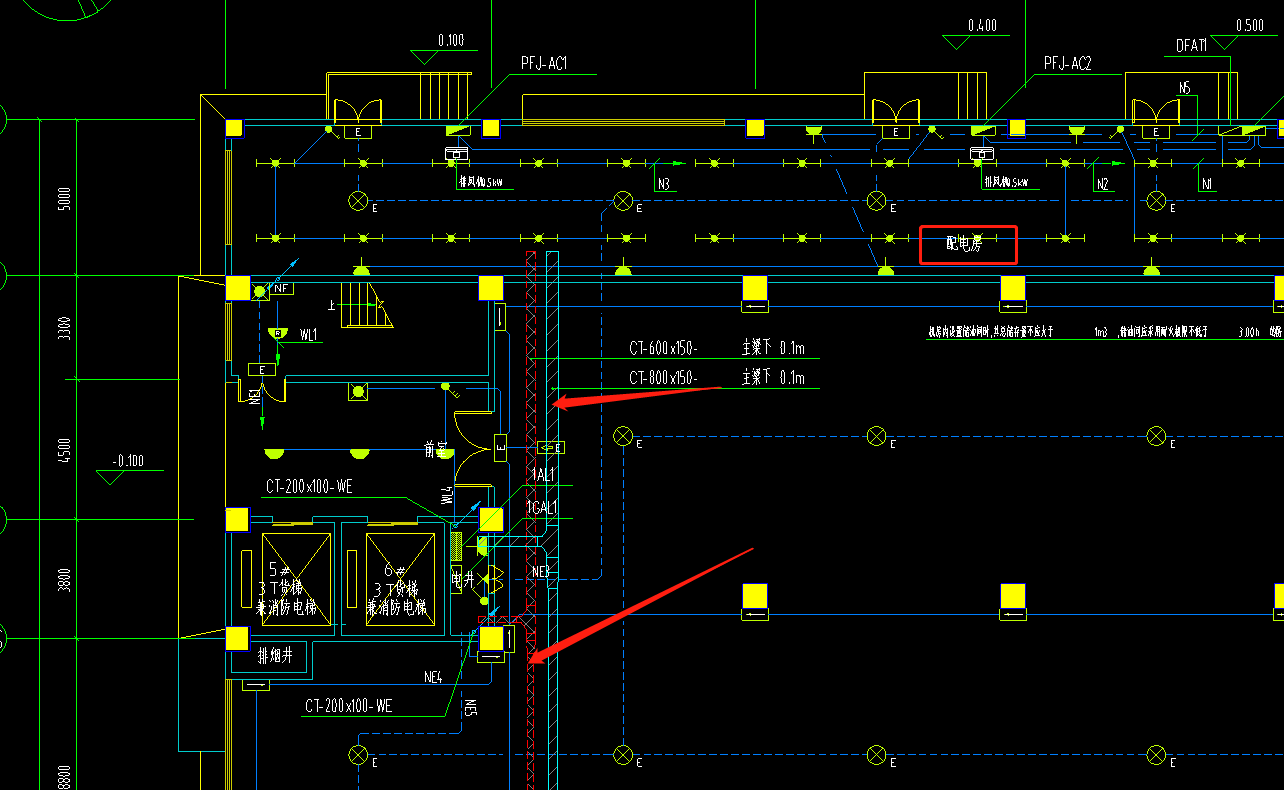The width and height of the screenshot is (1284, 790).
Task: Select the 6# freight elevator text
Action: pos(396,588)
